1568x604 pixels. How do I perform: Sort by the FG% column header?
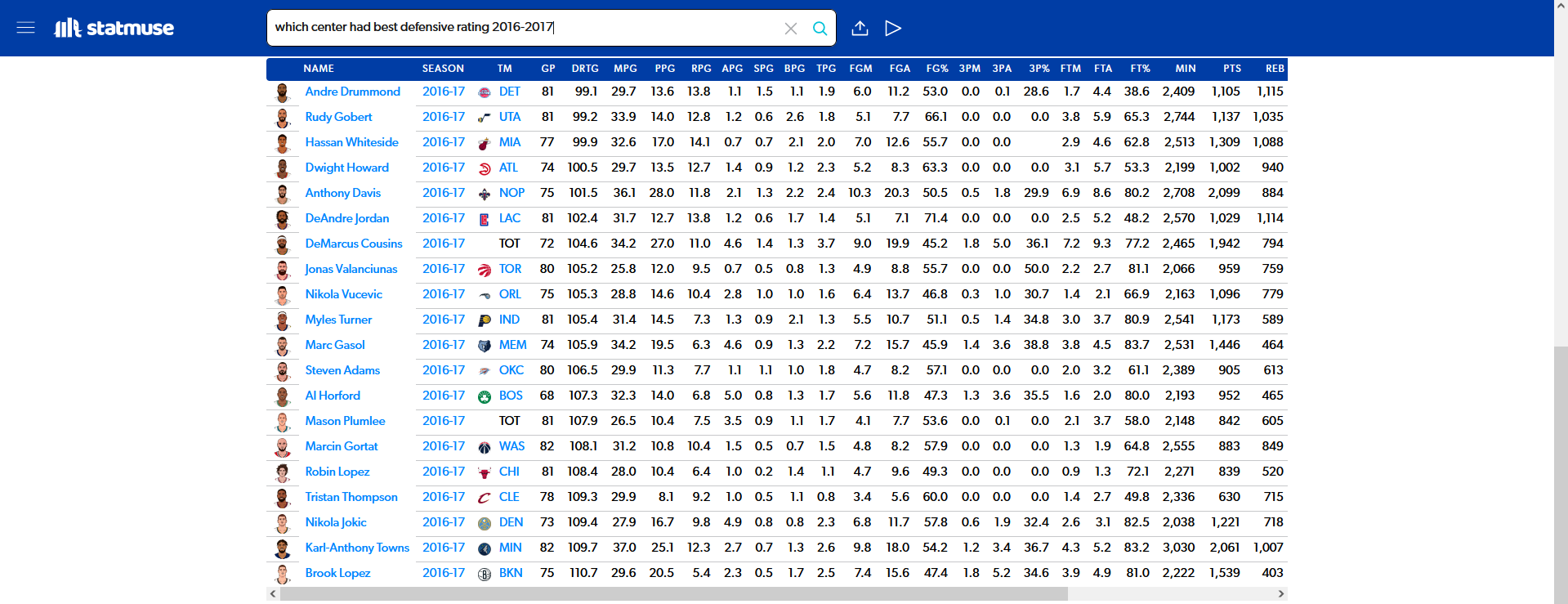point(936,69)
